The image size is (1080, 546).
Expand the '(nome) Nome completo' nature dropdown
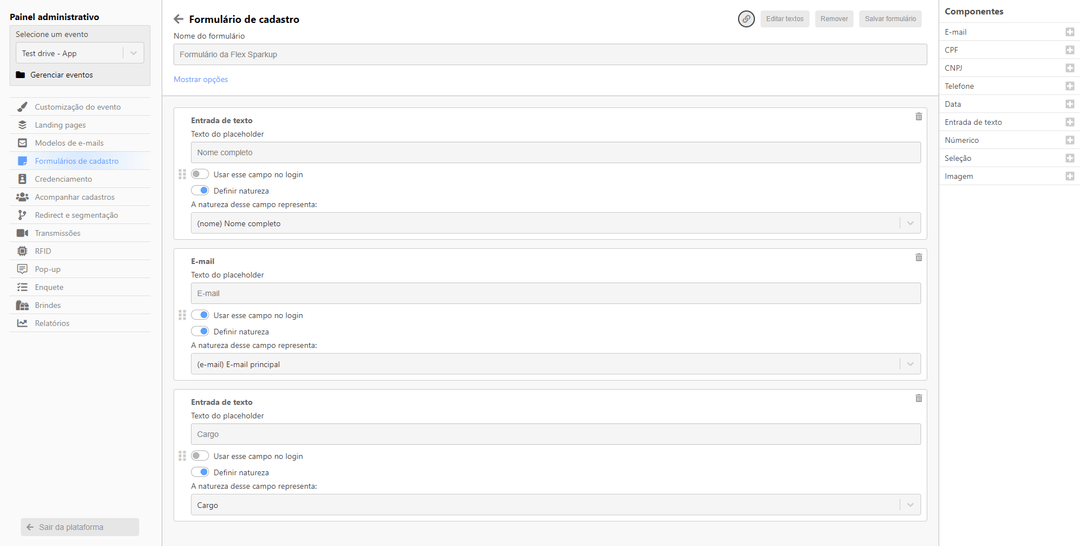coord(555,223)
